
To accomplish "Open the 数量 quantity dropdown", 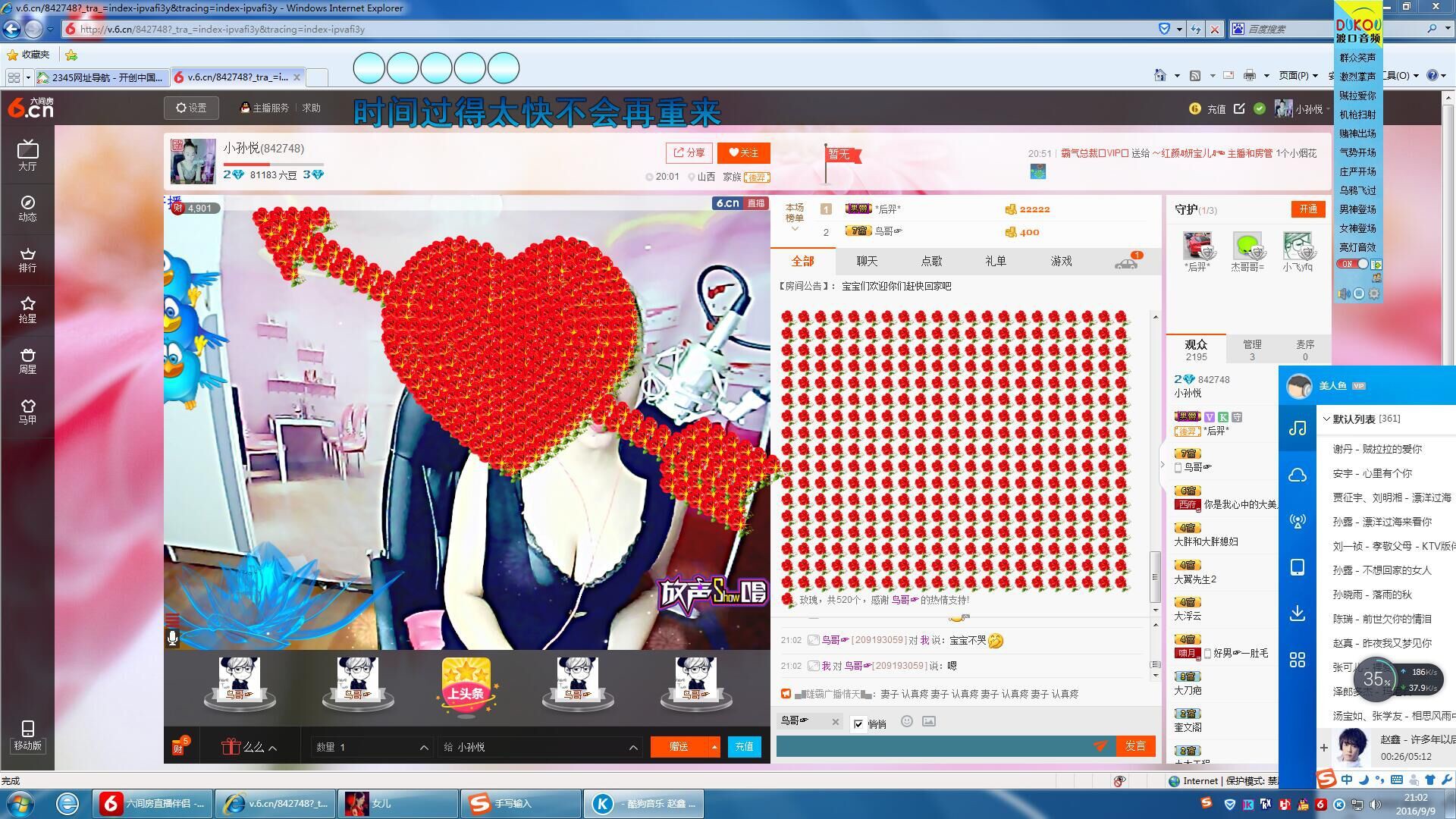I will click(423, 748).
